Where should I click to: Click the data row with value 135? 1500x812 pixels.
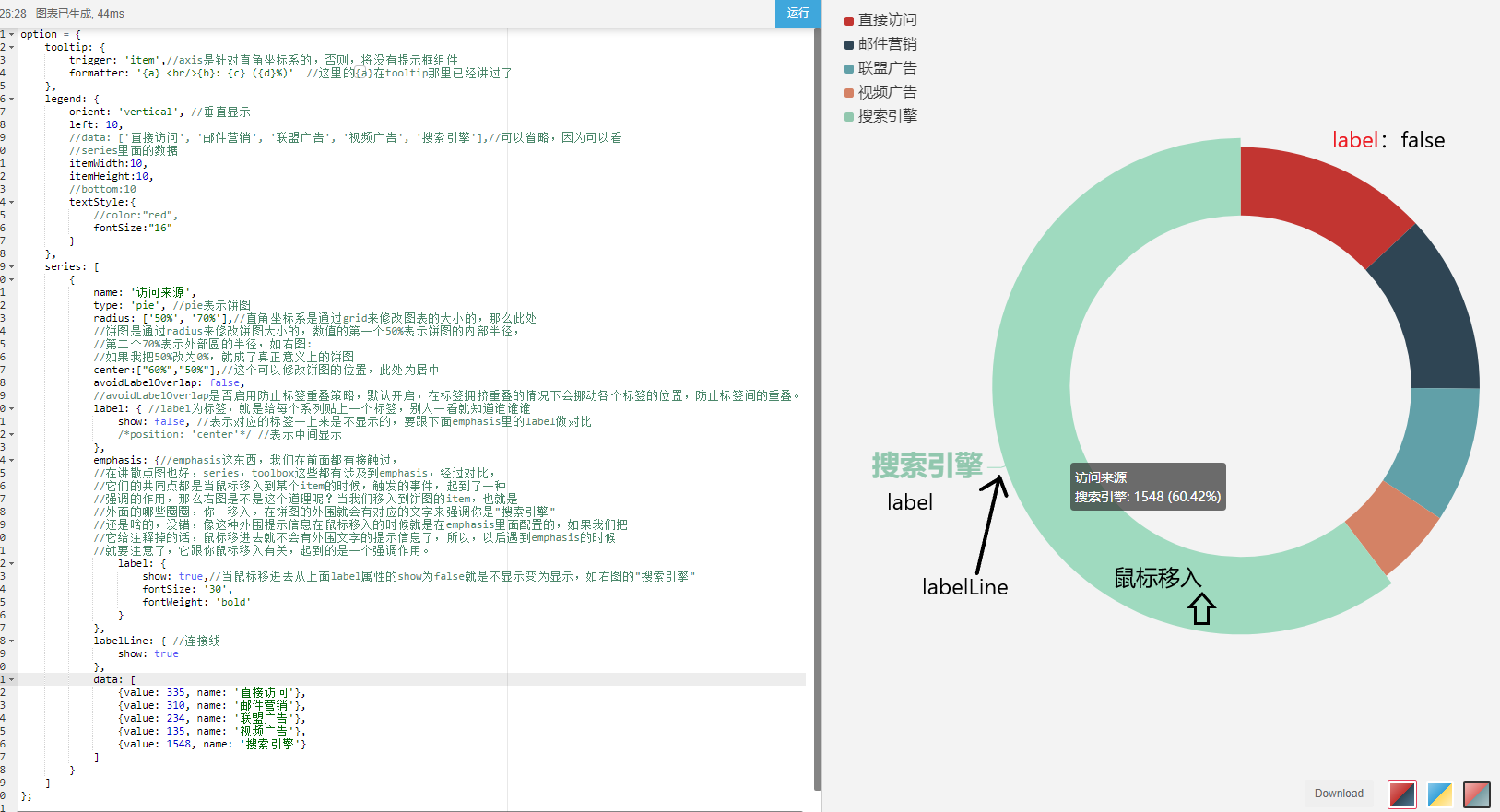coord(212,731)
